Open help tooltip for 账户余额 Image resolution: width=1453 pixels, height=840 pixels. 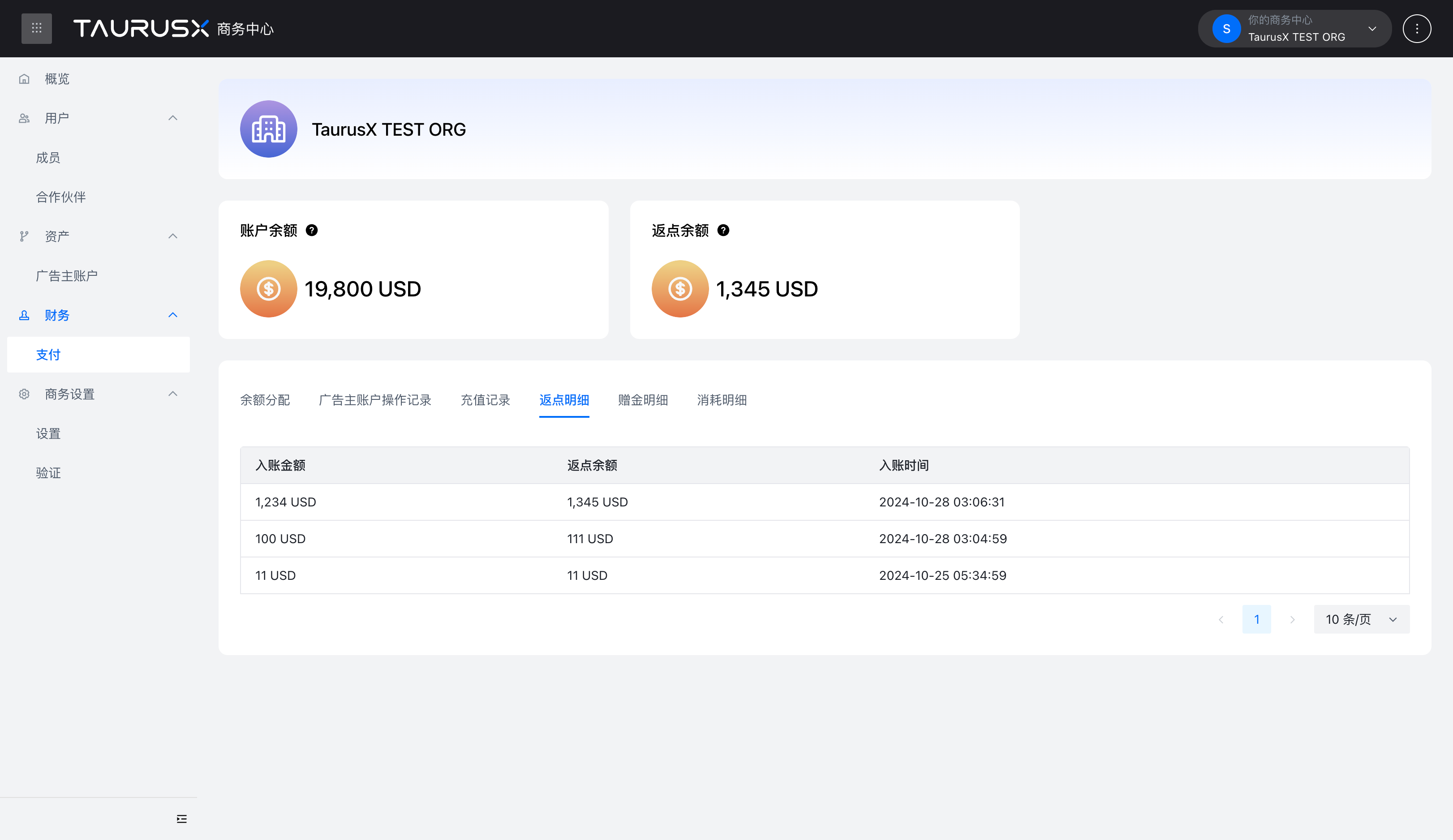click(311, 231)
